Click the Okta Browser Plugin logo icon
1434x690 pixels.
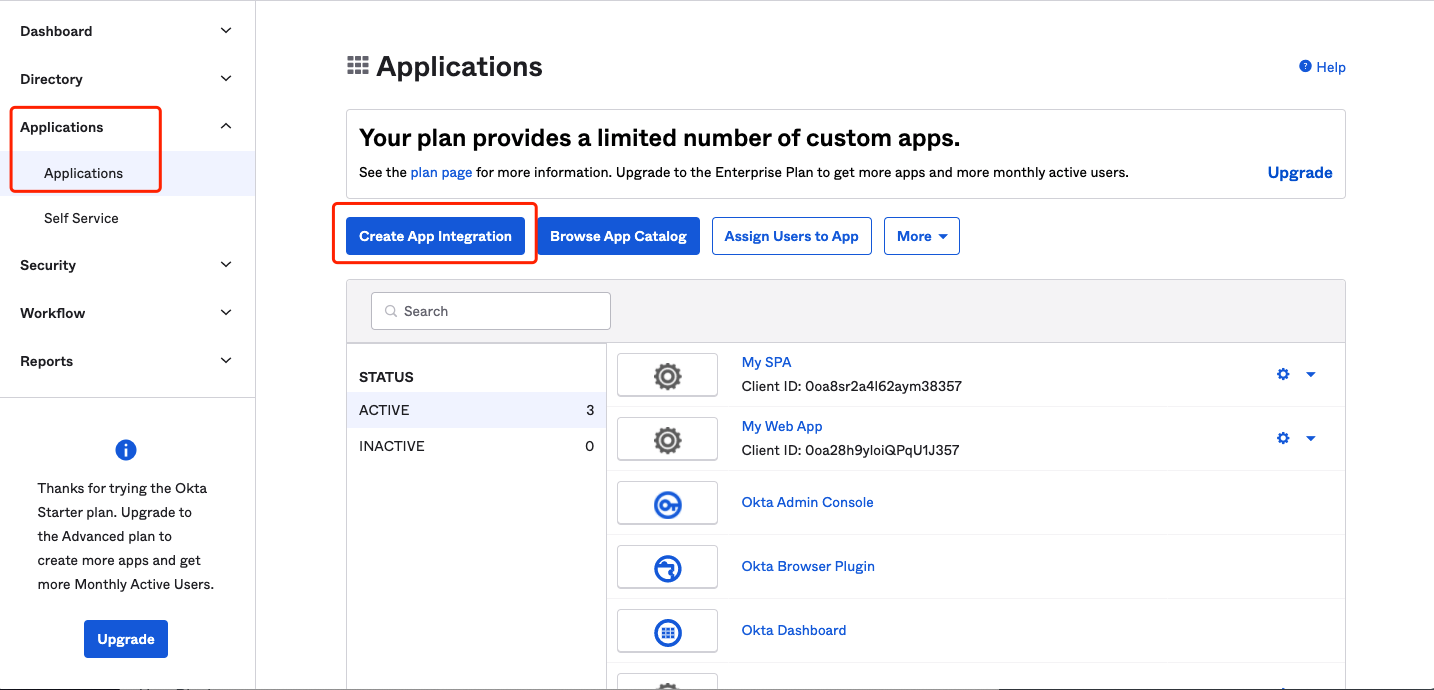click(x=667, y=568)
